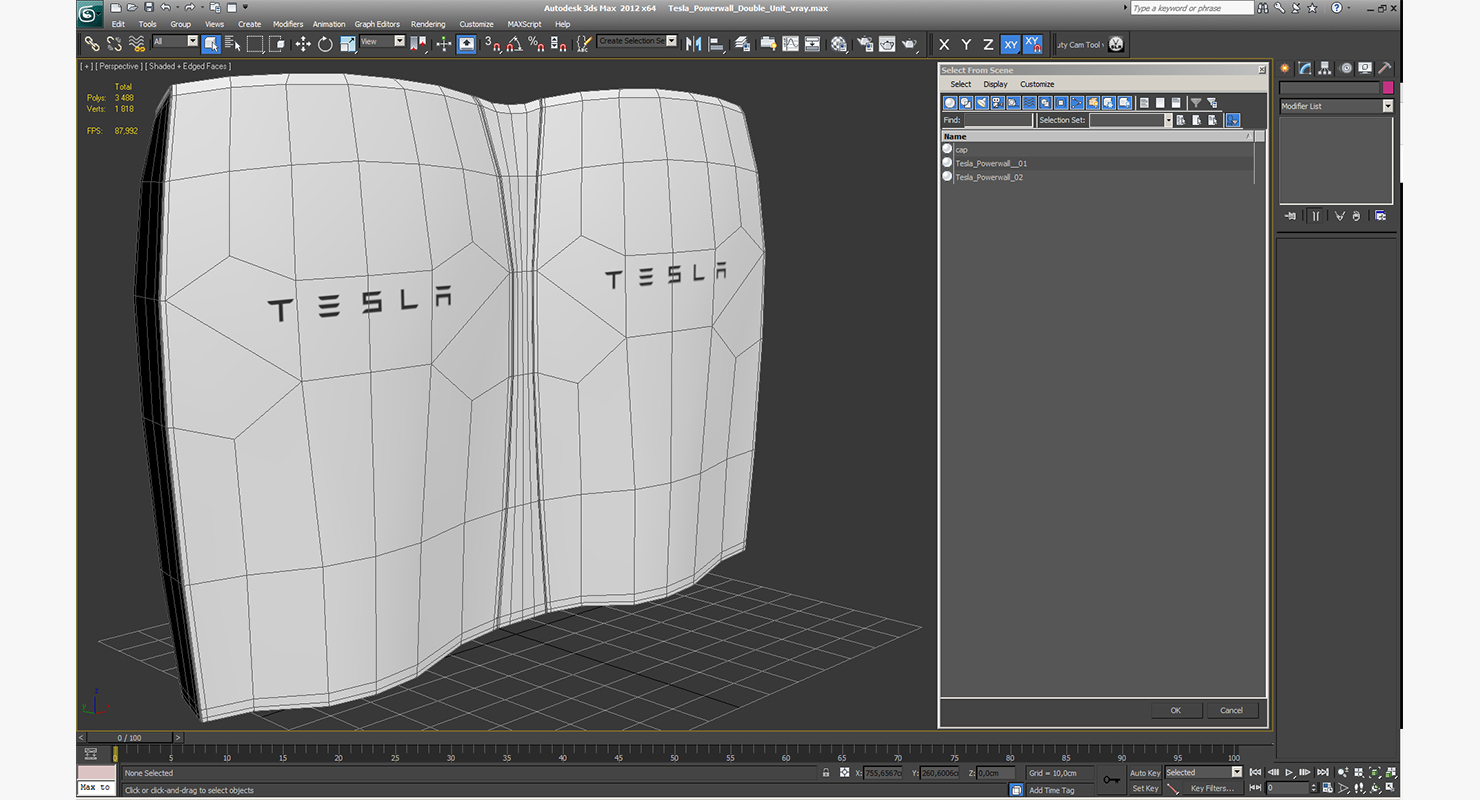Click the Find input field
Image resolution: width=1480 pixels, height=800 pixels.
coord(998,120)
